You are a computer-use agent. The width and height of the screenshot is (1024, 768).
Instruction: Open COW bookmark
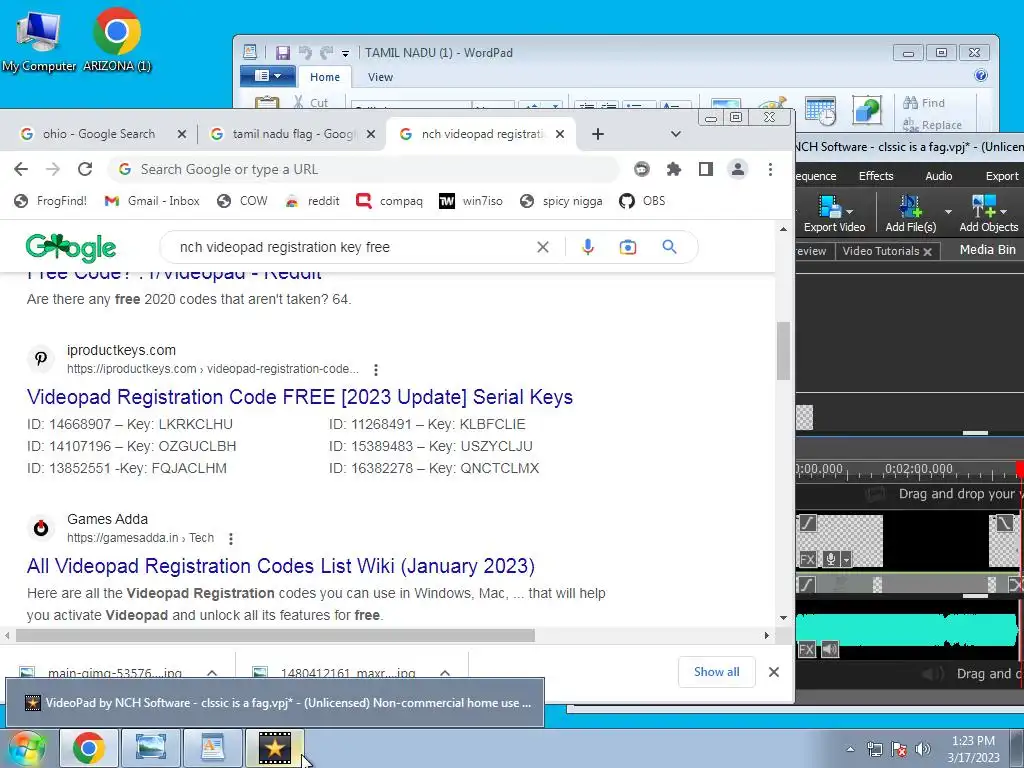pyautogui.click(x=242, y=200)
